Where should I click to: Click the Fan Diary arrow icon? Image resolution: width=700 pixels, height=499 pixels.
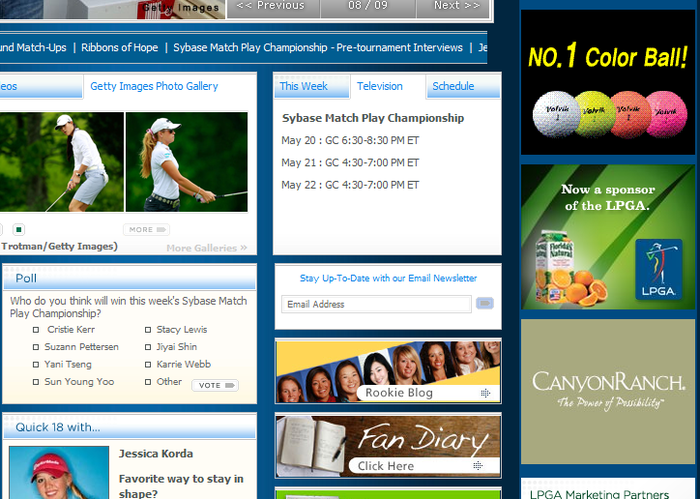478,466
